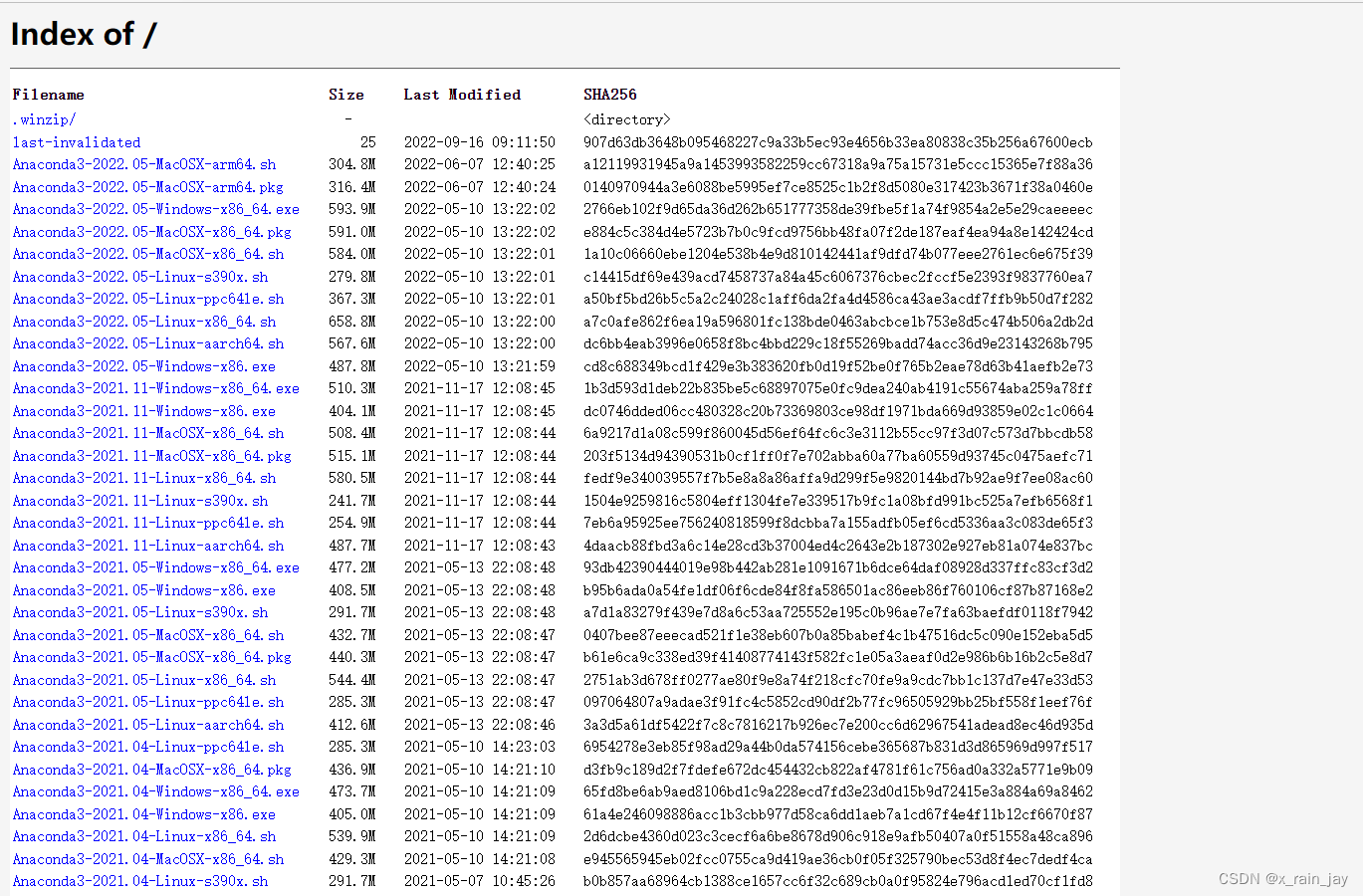Click the 2022-09-16 09:11:50 date
Screen dimensions: 1363x896
480,142
